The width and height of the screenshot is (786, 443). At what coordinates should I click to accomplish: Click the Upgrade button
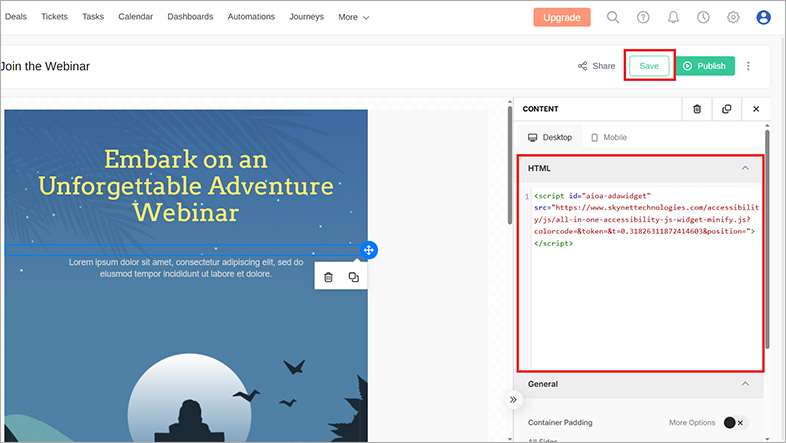coord(562,17)
